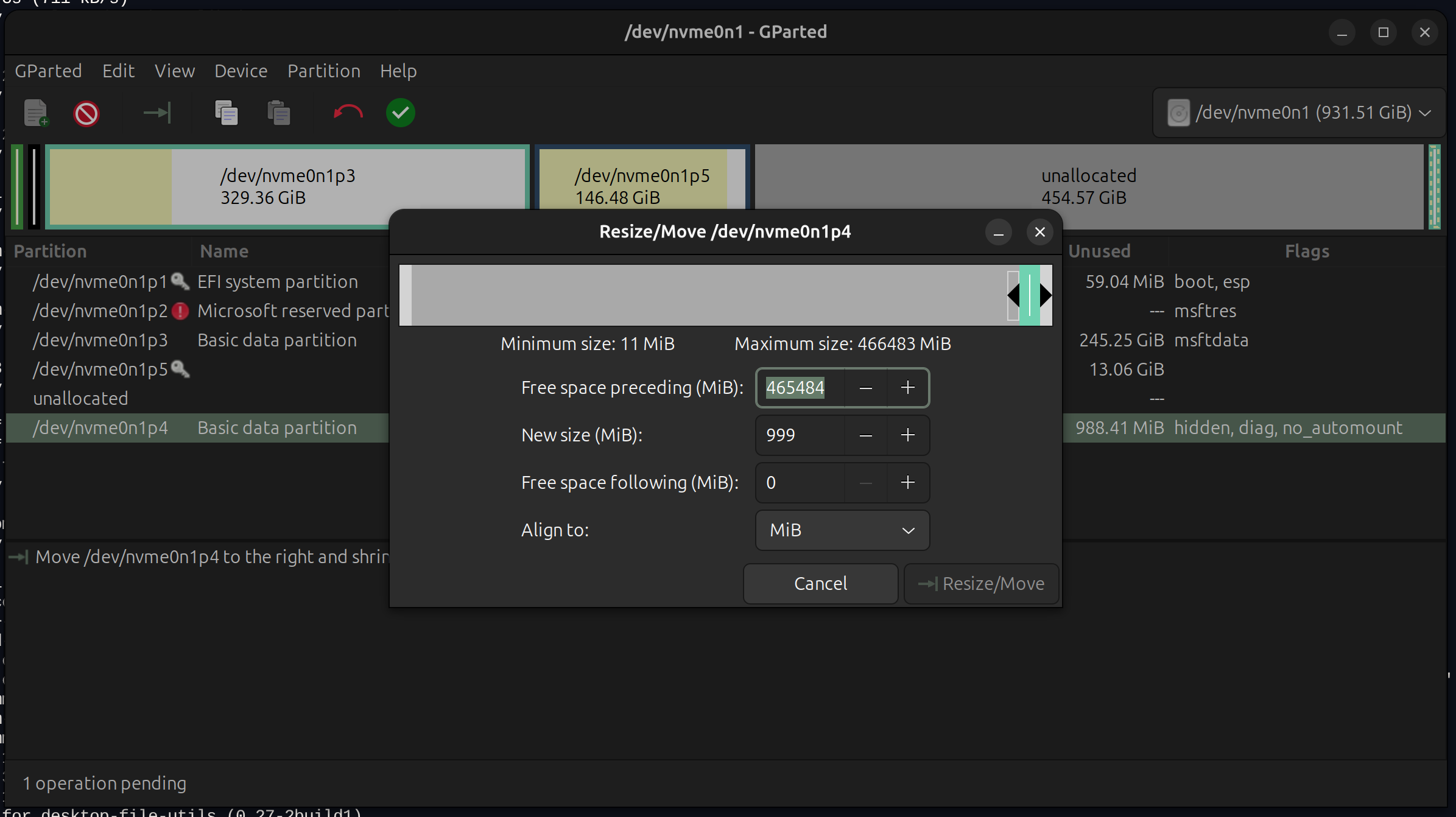The height and width of the screenshot is (817, 1456).
Task: Select unallocated 454.57 GiB block in map
Action: point(1089,187)
